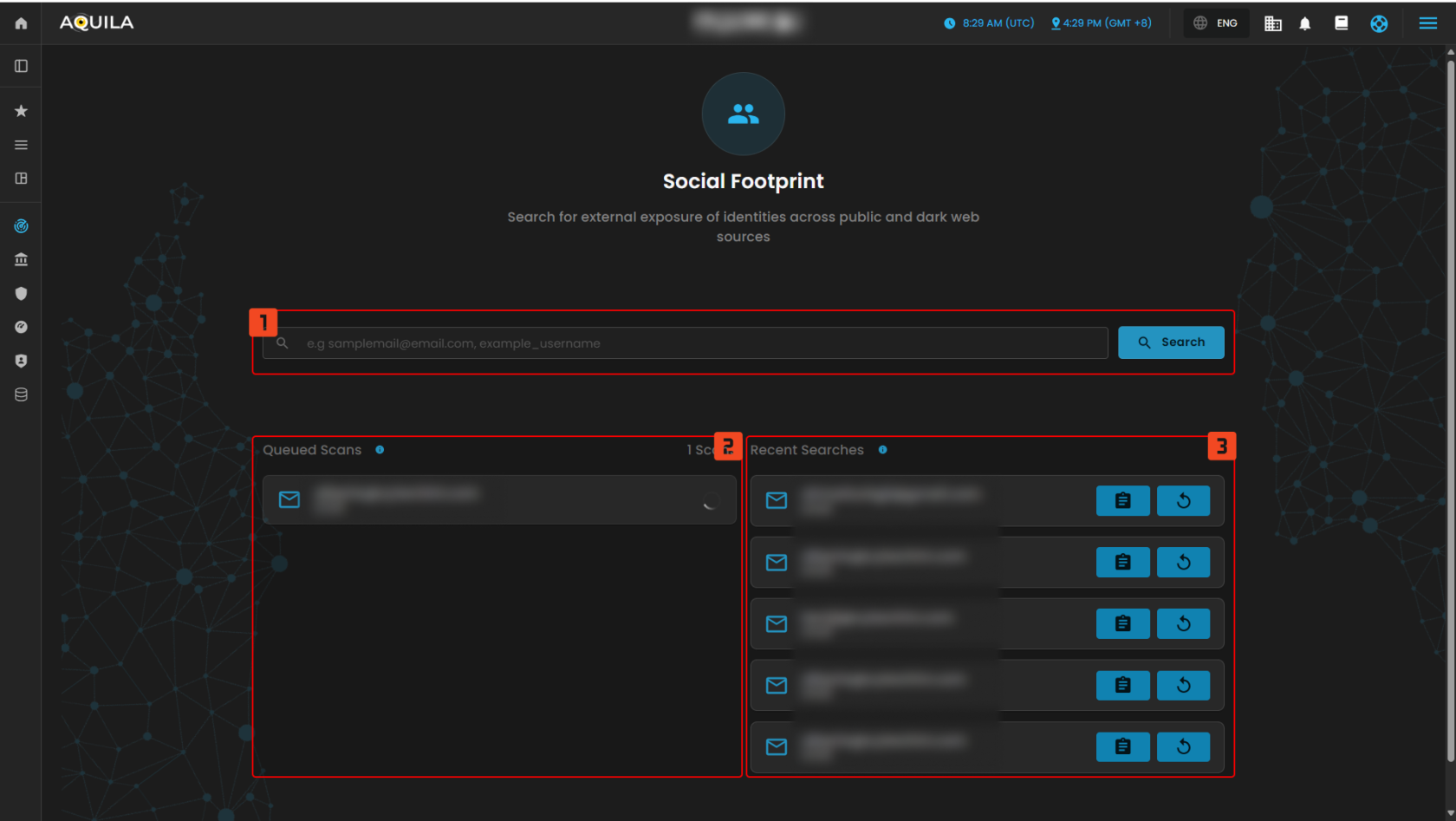The height and width of the screenshot is (821, 1456).
Task: Open the speedometer gauge sidebar icon
Action: point(21,327)
